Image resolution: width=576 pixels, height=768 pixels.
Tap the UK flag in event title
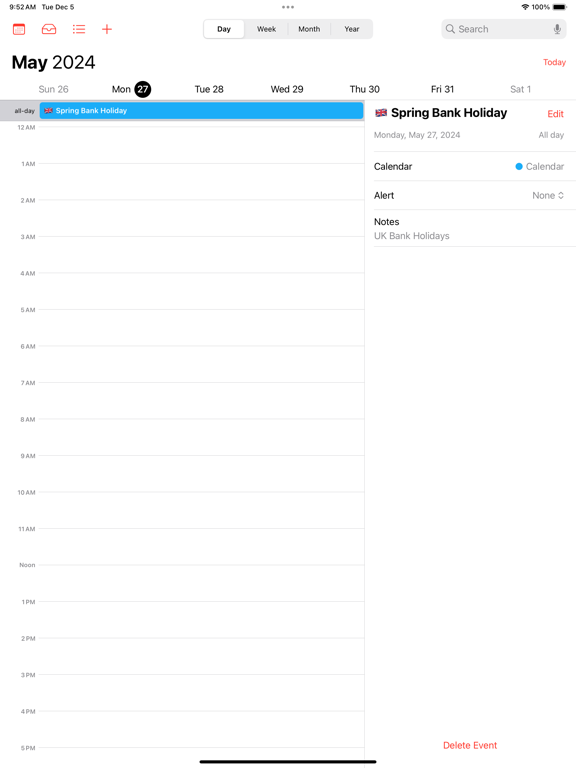tap(381, 113)
